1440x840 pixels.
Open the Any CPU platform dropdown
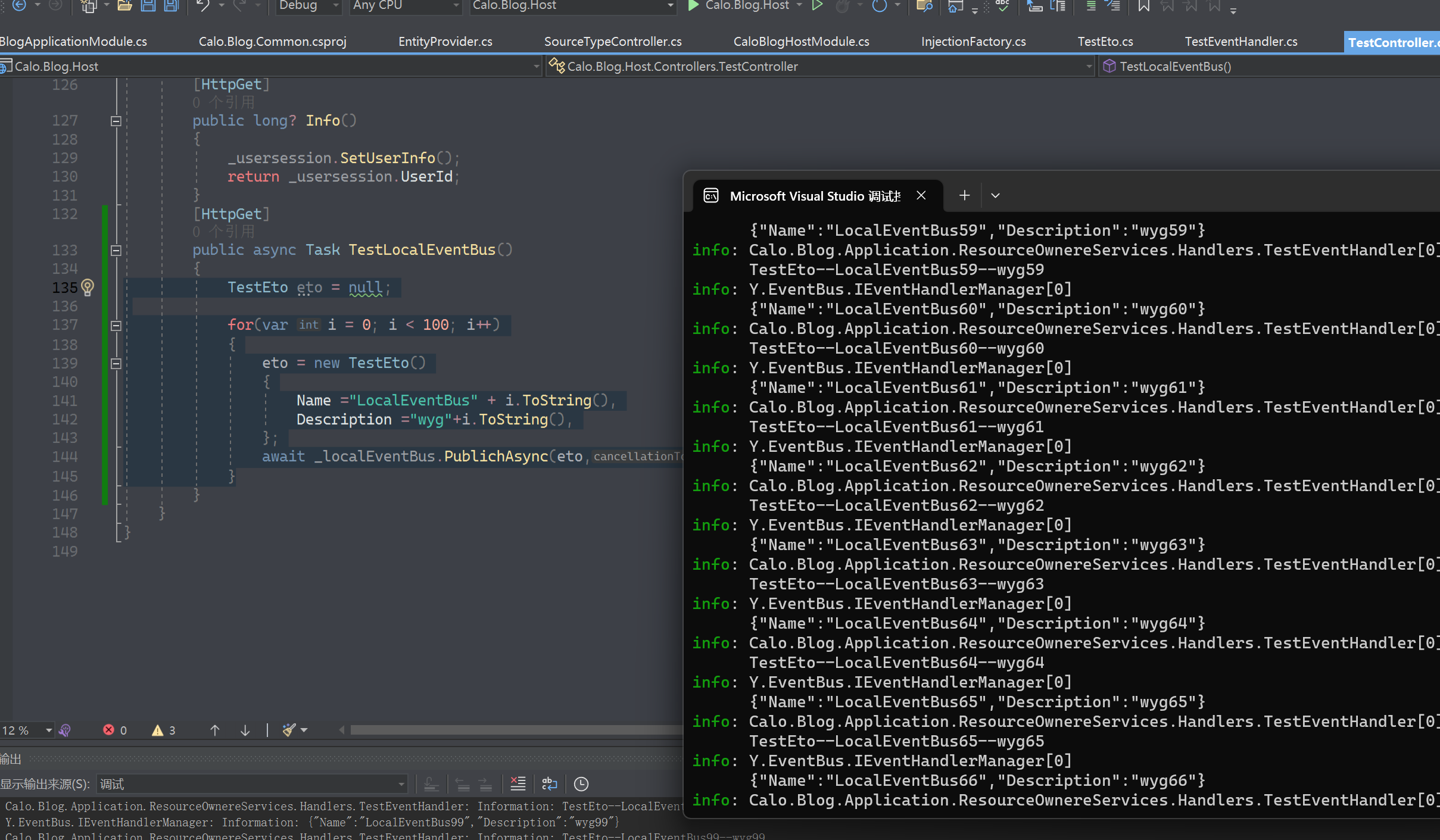click(x=406, y=6)
